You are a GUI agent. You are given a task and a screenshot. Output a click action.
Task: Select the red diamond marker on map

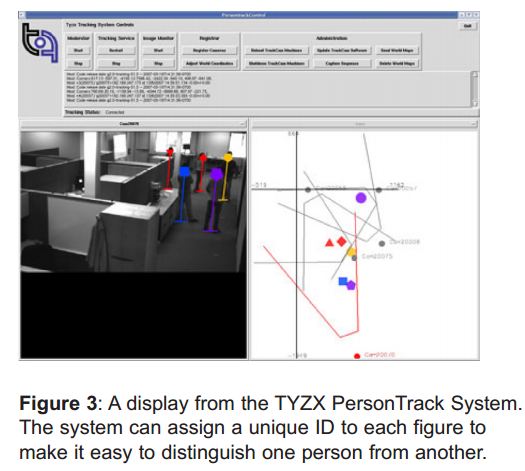pos(342,241)
